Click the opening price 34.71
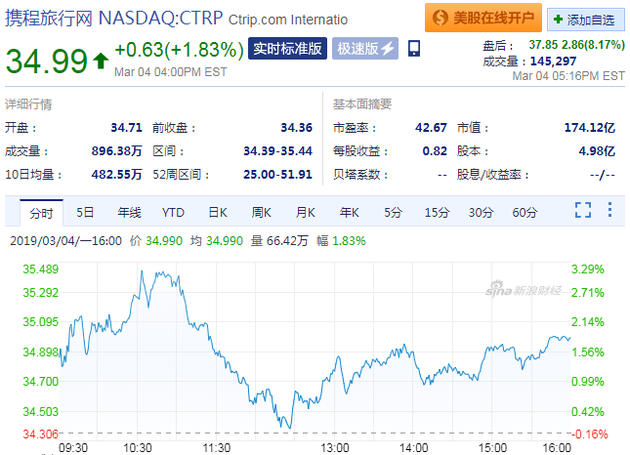Screen dimensions: 630x455 [127, 128]
